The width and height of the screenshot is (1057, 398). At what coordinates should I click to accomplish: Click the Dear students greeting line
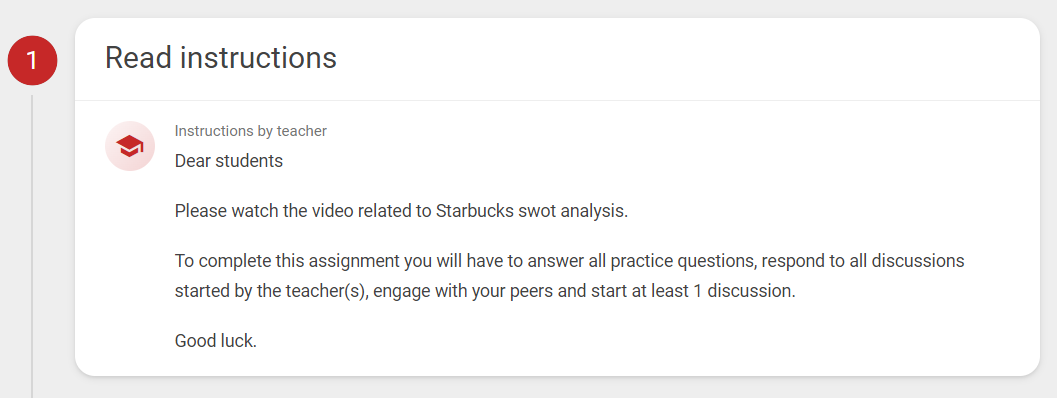[x=229, y=161]
